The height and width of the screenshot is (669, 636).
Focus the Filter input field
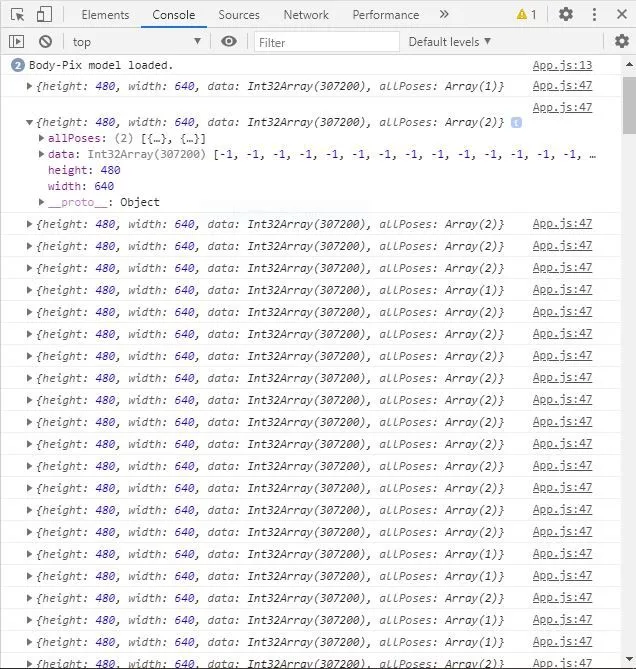coord(327,42)
